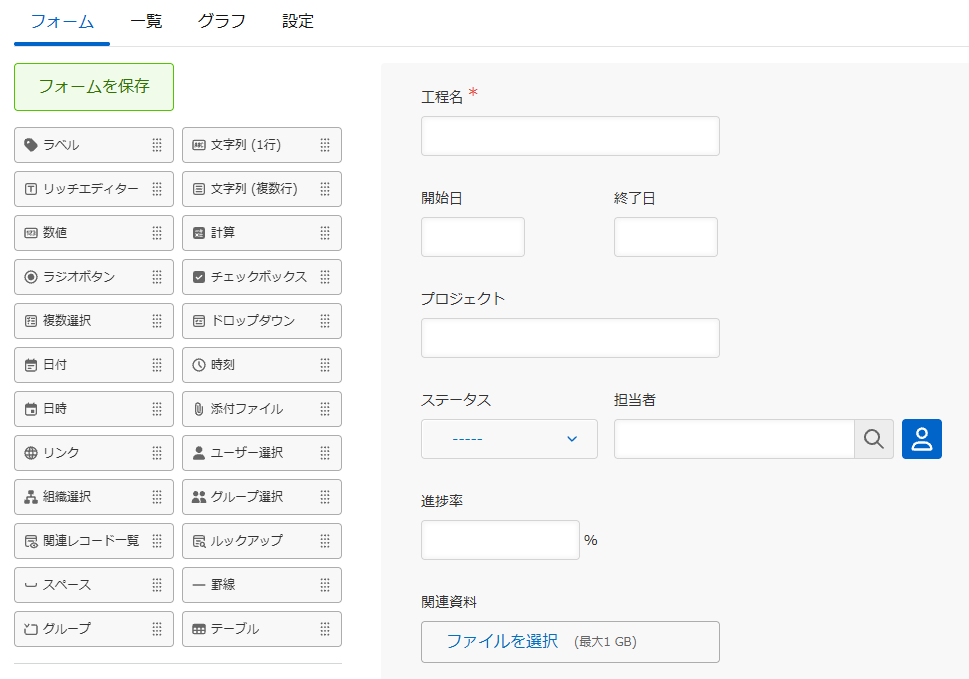Click the フォームを保存 button
This screenshot has width=969, height=679.
[94, 87]
